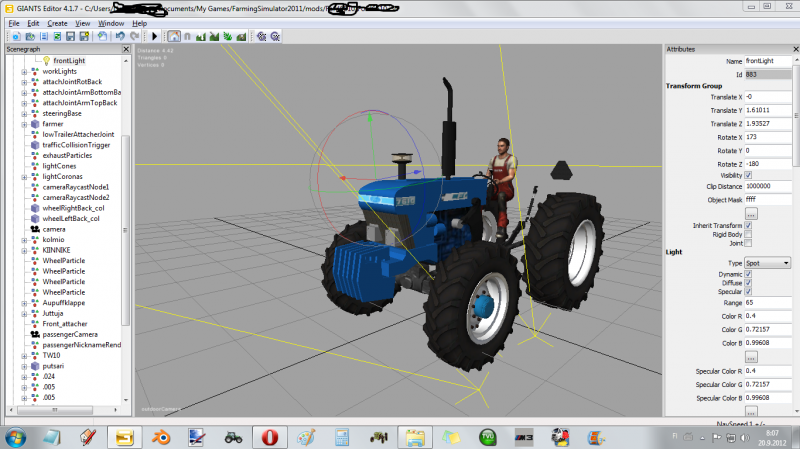Click the Open file toolbar icon
Viewport: 800px width, 449px height.
point(30,36)
